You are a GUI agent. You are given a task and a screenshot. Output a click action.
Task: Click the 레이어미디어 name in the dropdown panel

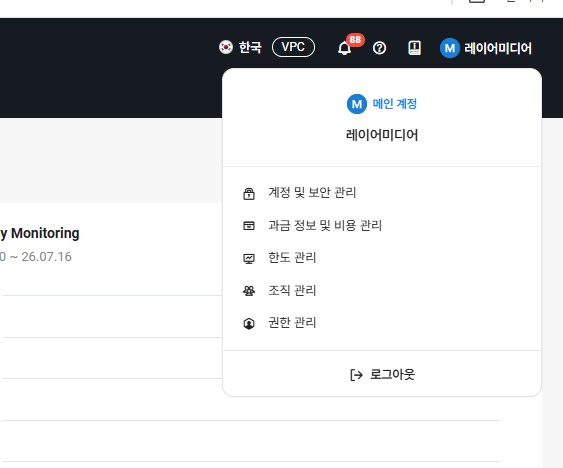coord(382,135)
